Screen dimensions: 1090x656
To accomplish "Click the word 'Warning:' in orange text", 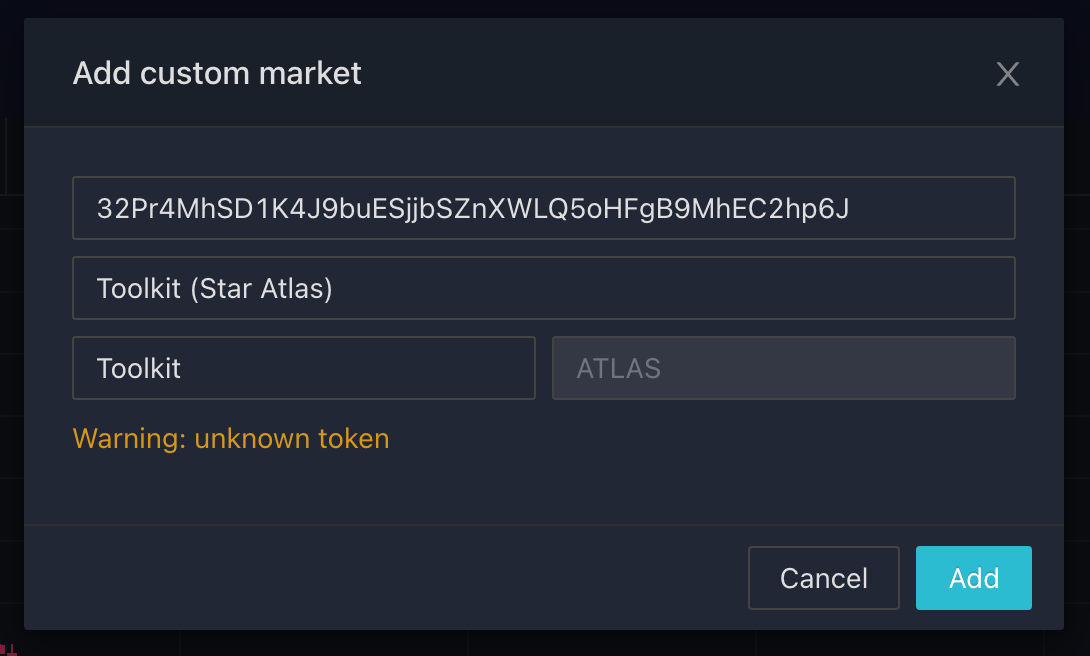I will (x=129, y=438).
